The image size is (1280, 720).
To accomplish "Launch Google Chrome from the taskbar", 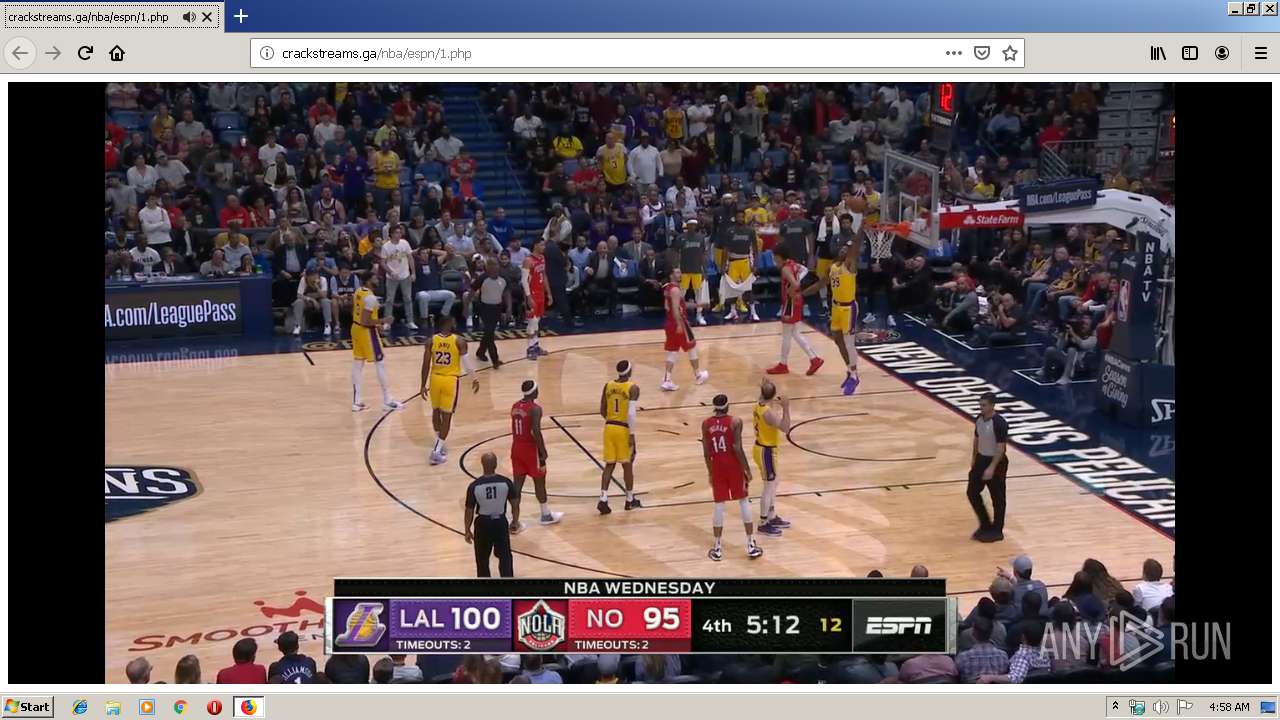I will 180,707.
